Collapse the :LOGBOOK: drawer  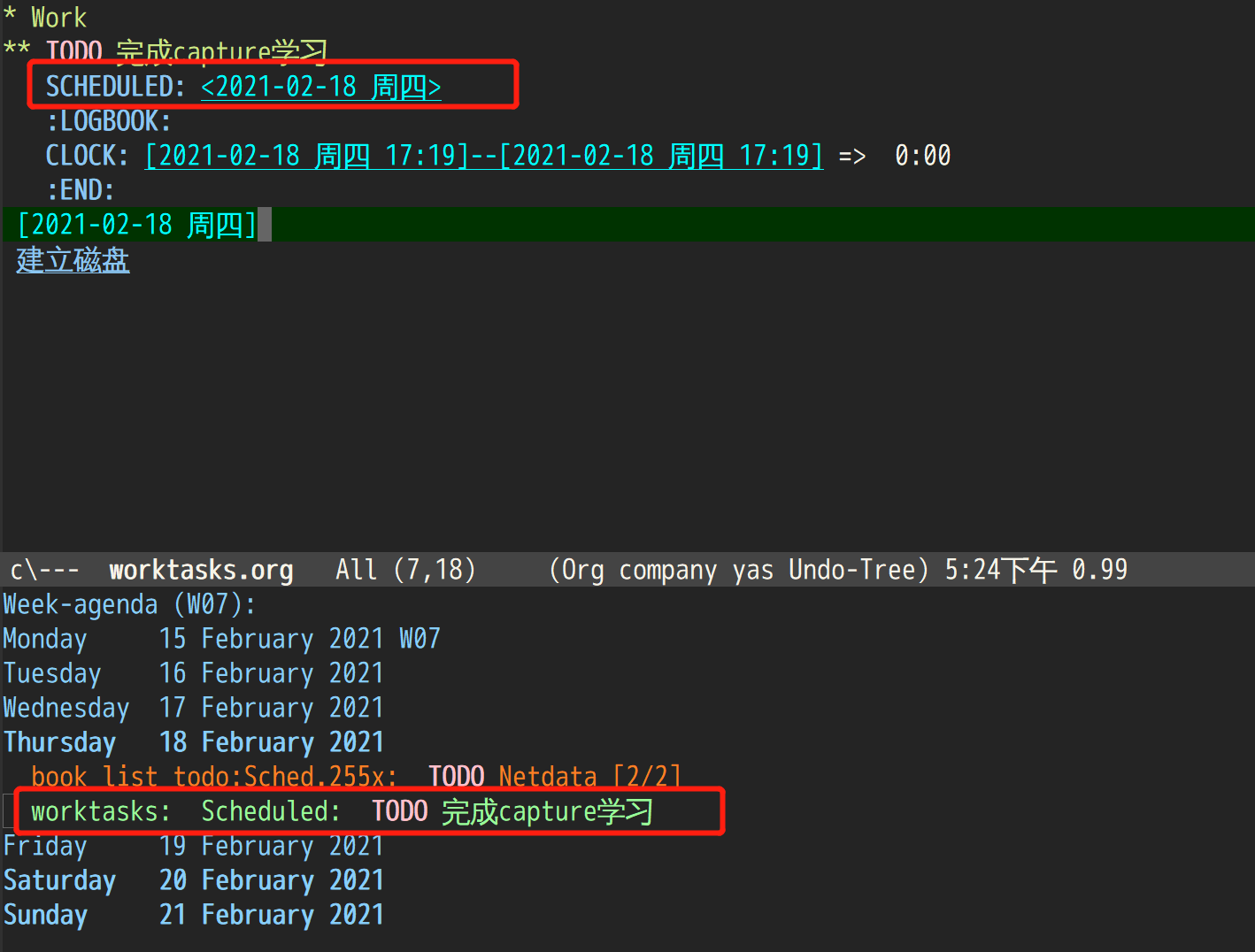click(x=109, y=121)
